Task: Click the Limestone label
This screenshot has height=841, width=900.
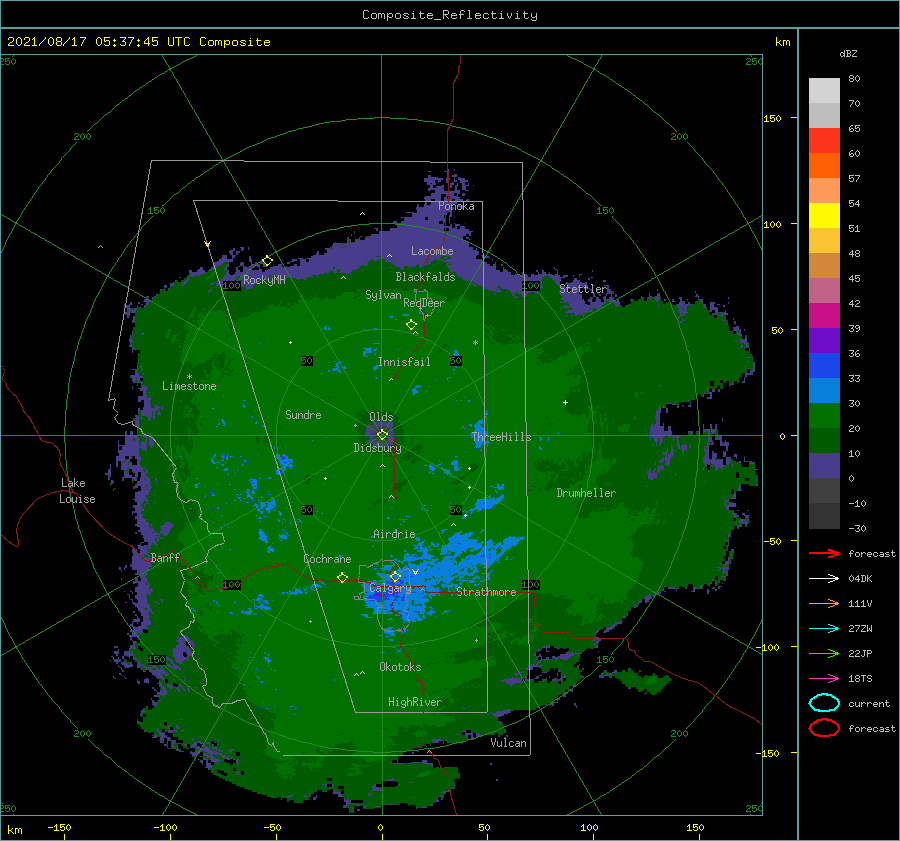Action: click(x=189, y=386)
